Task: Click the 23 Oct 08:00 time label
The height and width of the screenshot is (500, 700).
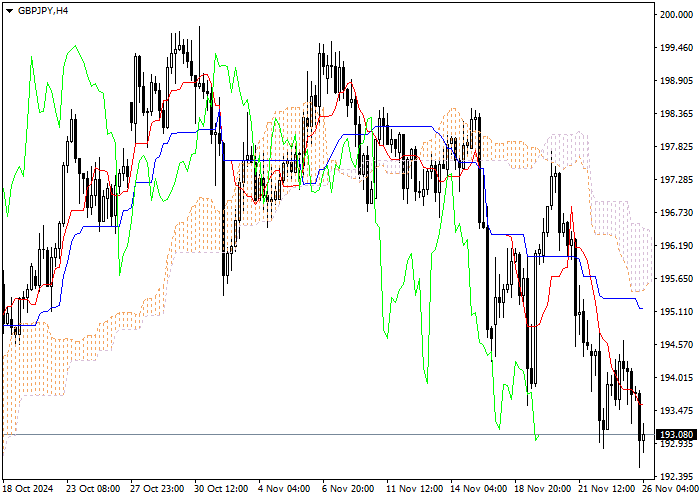Action: pos(93,489)
